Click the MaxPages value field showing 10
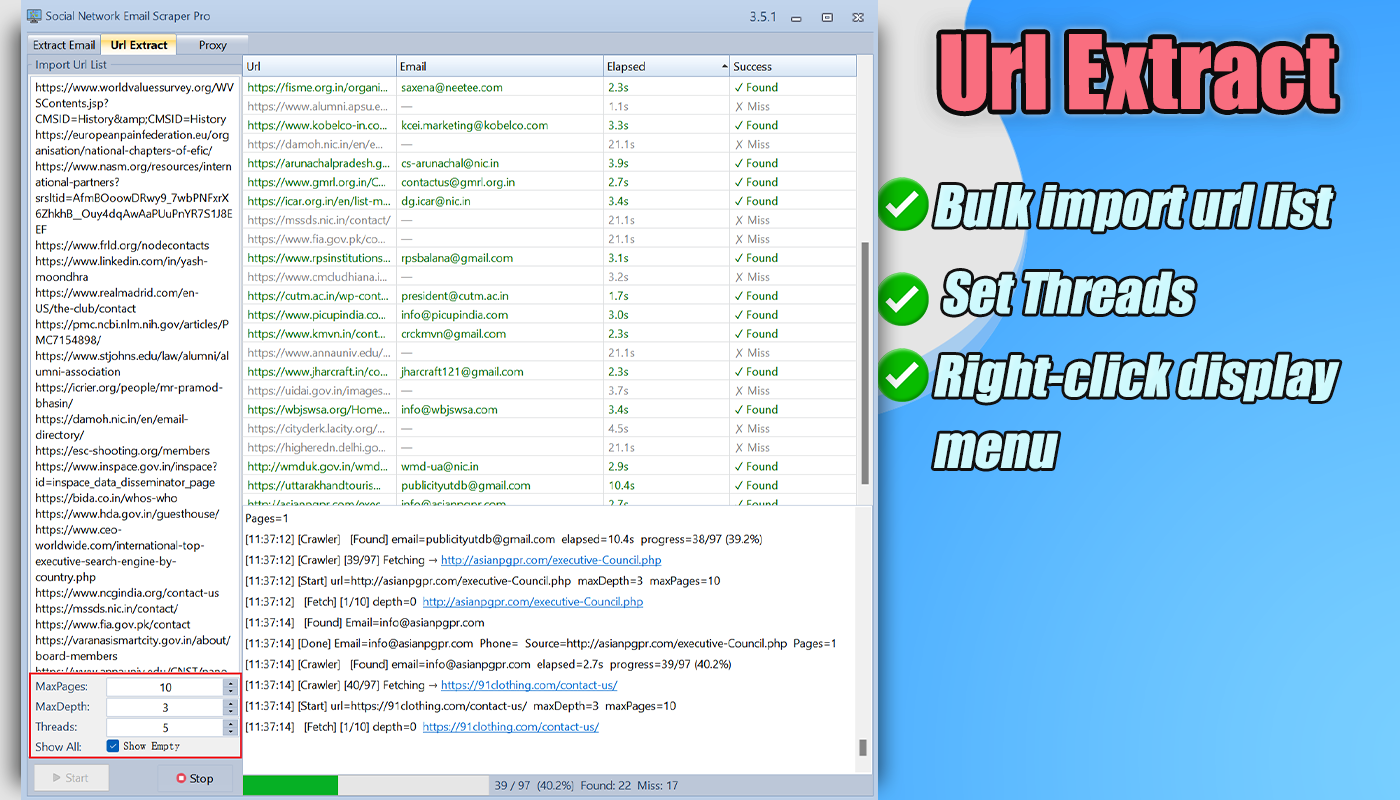 coord(165,687)
